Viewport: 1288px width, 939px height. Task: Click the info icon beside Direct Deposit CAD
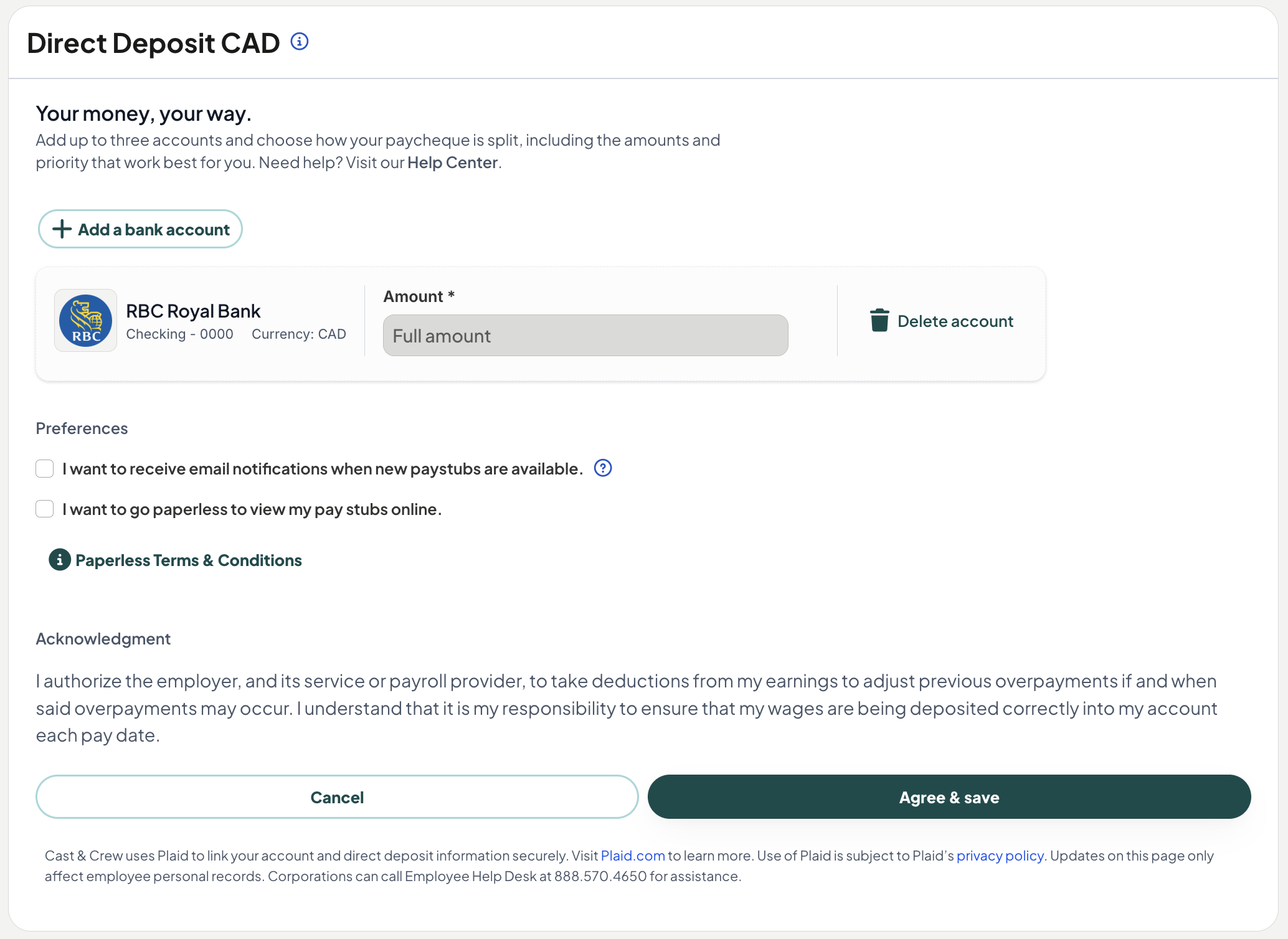point(300,42)
